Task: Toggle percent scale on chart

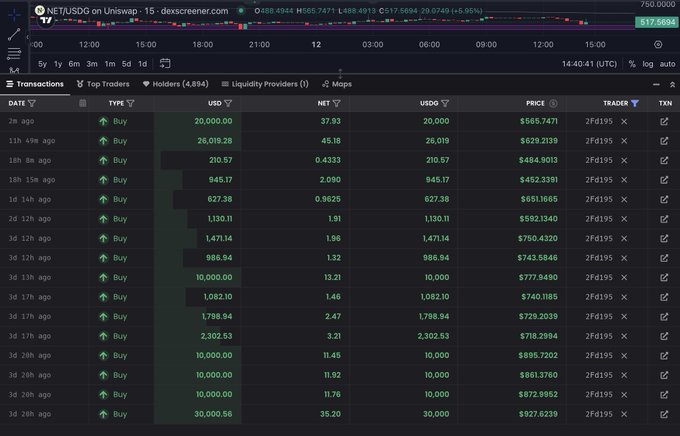Action: tap(632, 64)
